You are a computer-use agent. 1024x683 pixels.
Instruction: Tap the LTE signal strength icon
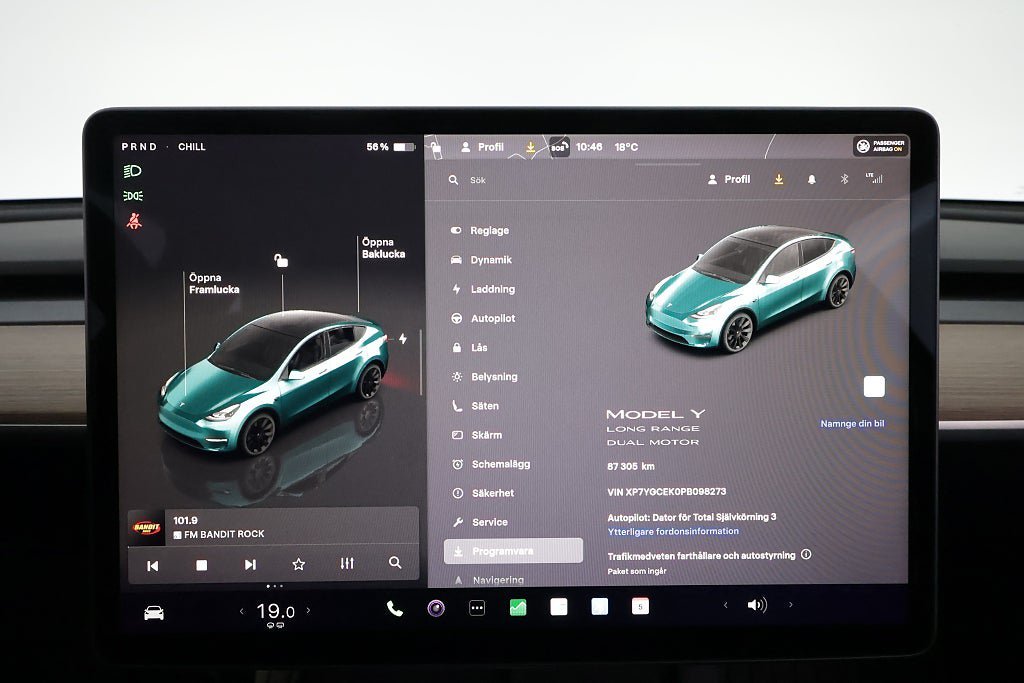click(874, 178)
